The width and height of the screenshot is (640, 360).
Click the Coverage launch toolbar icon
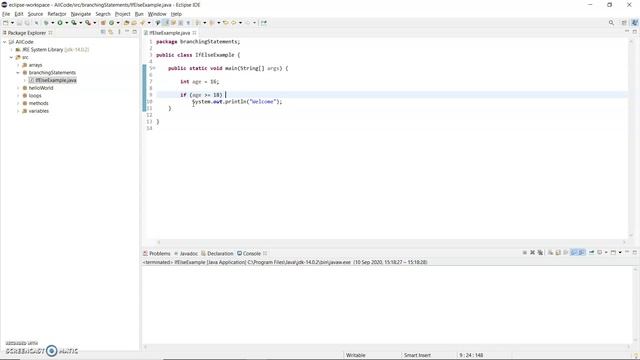pos(73,23)
